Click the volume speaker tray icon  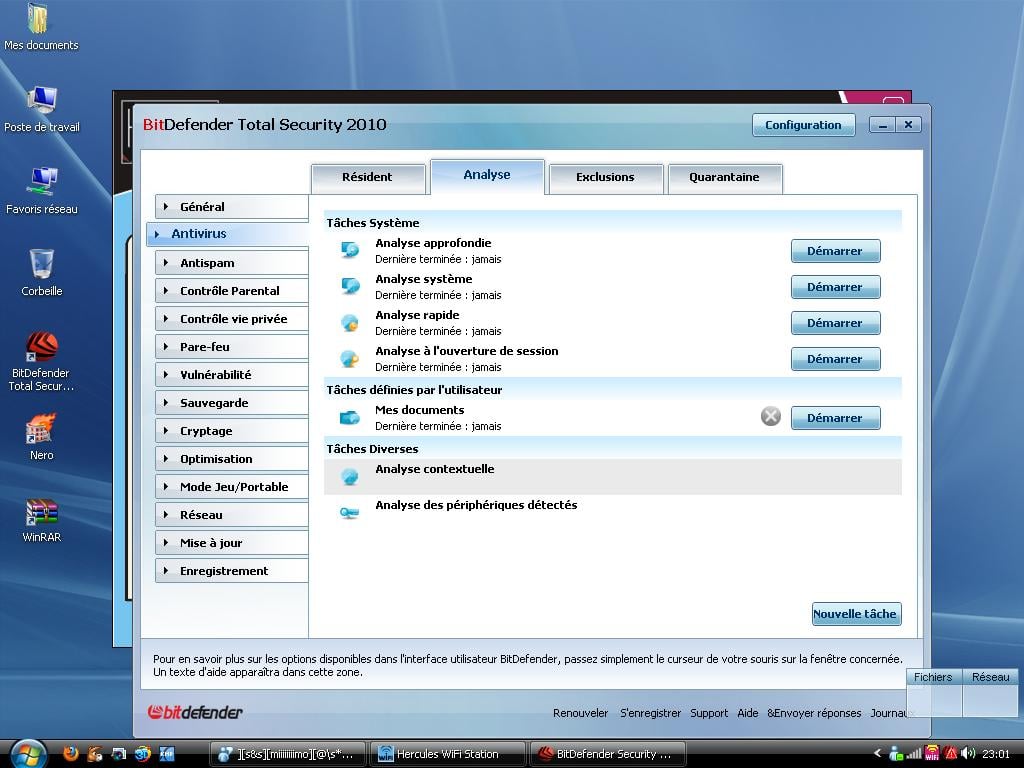pos(968,754)
